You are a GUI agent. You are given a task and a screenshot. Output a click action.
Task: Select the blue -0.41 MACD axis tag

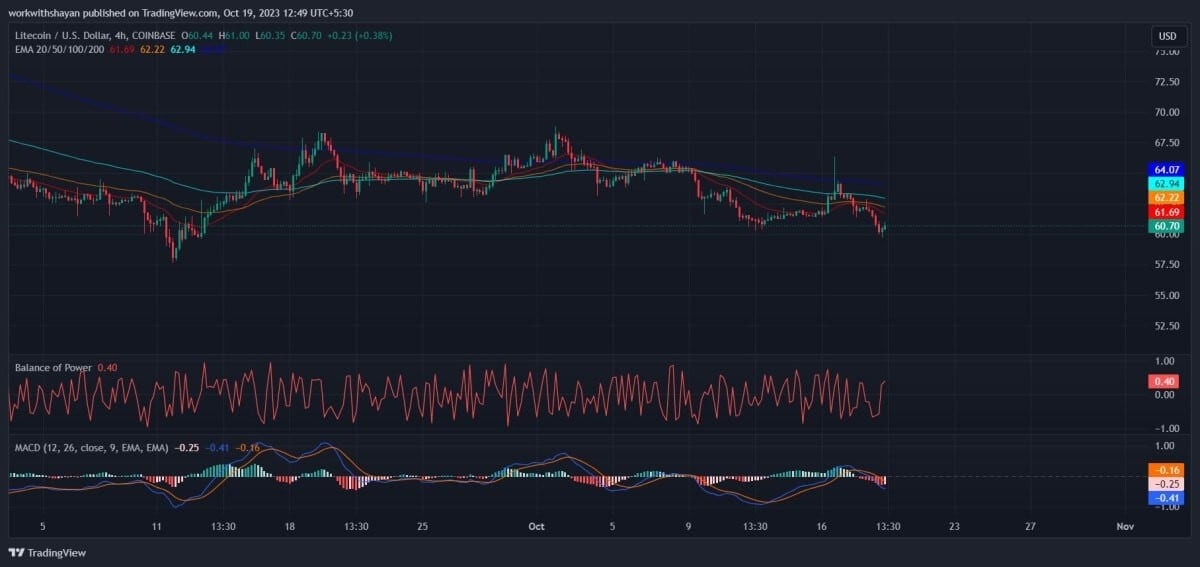tap(1167, 498)
